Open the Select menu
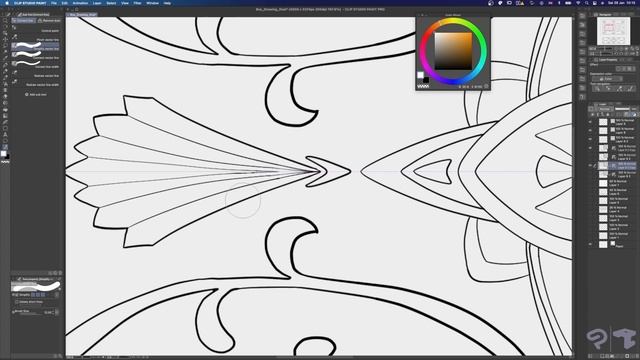640x360 pixels. 111,3
